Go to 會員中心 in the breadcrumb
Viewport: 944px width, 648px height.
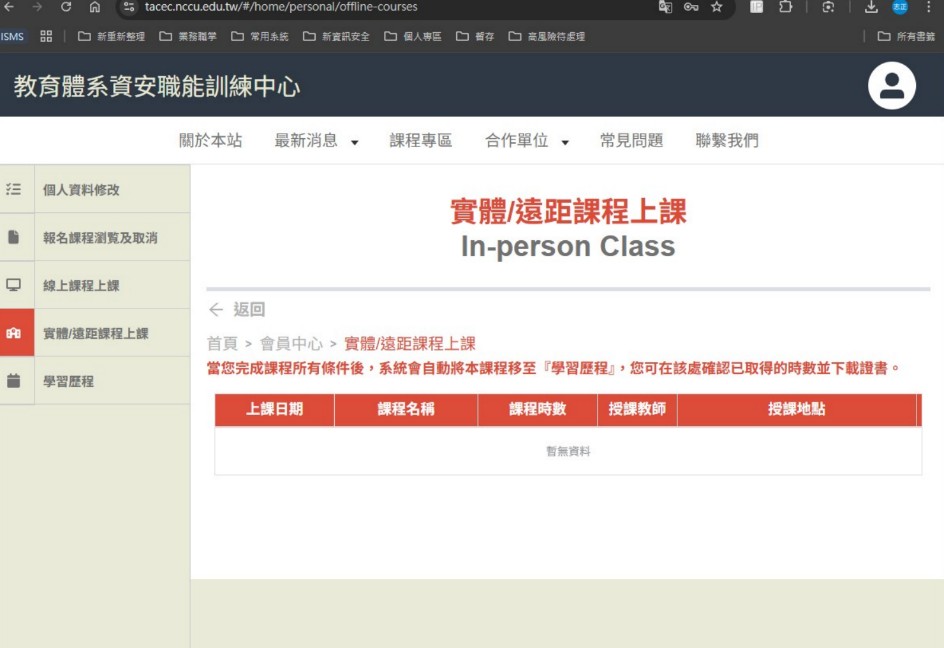click(291, 343)
